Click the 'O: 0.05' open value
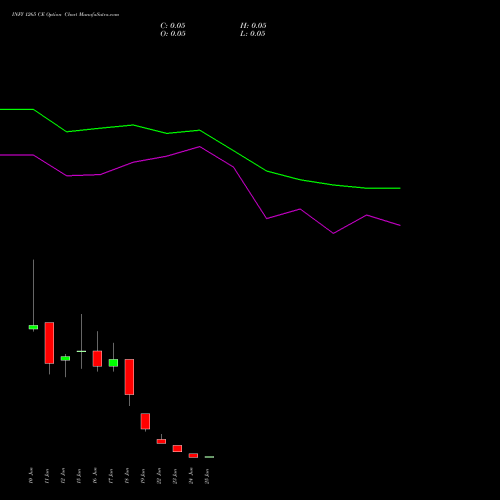The height and width of the screenshot is (500, 500). pyautogui.click(x=173, y=34)
